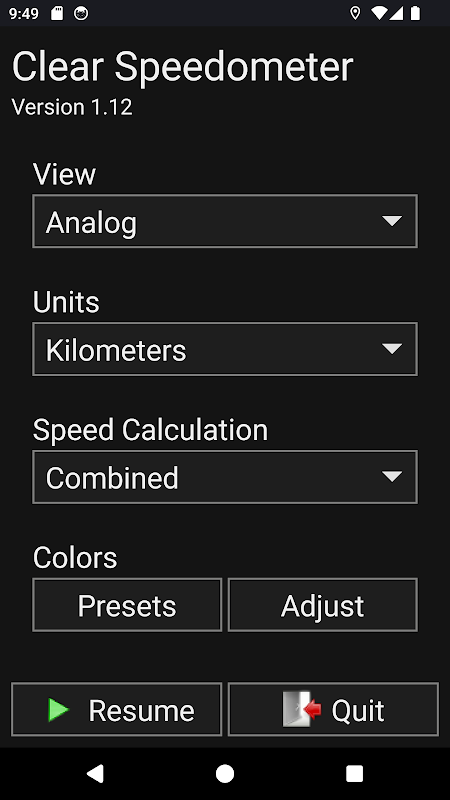Expand the arrow on the Analog selector
The height and width of the screenshot is (800, 450).
click(x=392, y=221)
